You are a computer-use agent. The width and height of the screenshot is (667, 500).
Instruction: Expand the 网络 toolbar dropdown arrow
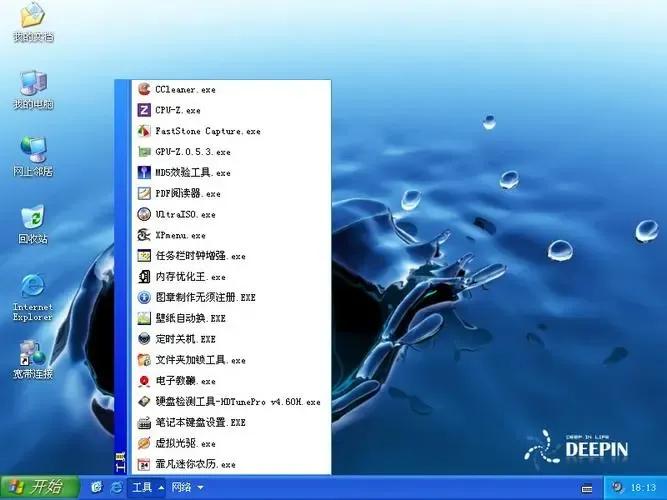[x=200, y=488]
